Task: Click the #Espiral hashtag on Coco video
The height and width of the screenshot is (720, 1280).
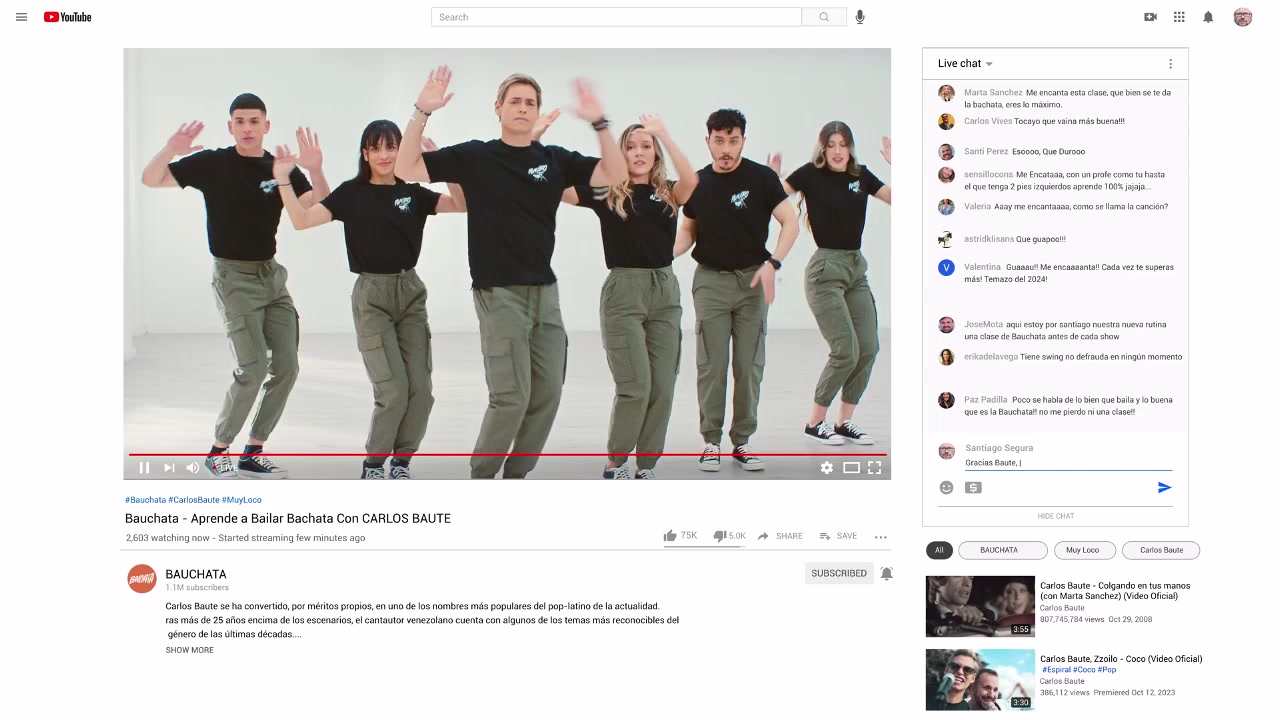Action: [x=1058, y=670]
